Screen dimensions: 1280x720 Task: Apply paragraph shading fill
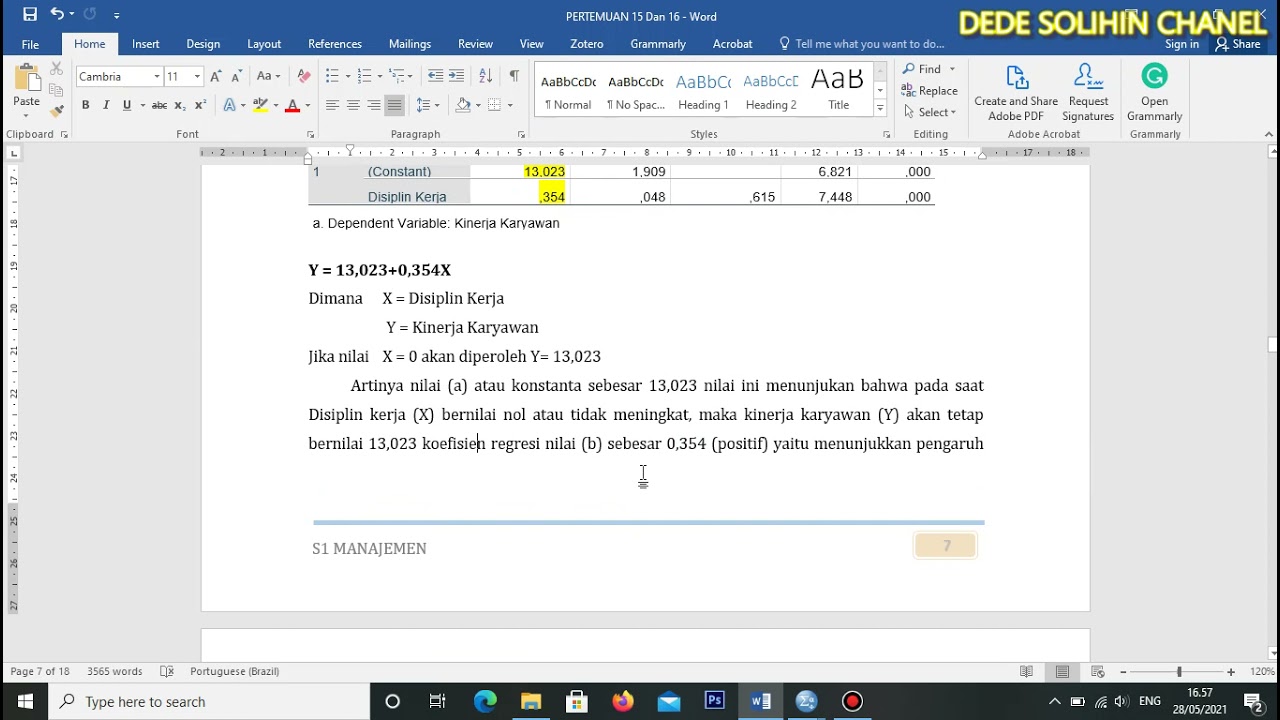[463, 105]
